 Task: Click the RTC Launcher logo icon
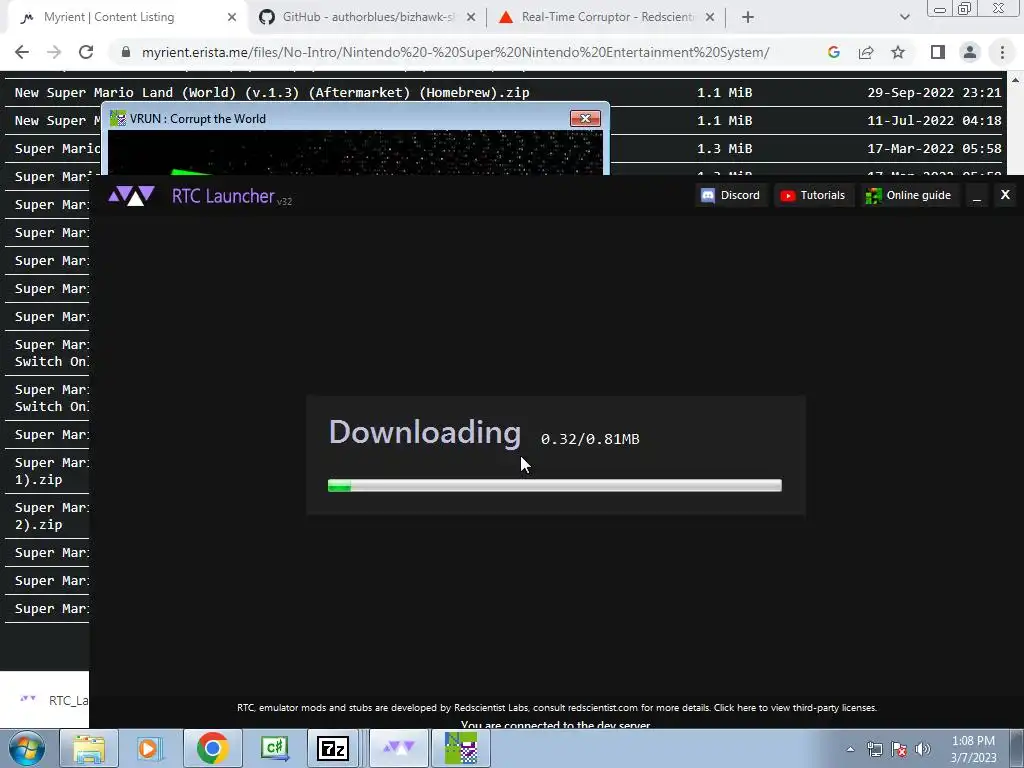click(131, 195)
